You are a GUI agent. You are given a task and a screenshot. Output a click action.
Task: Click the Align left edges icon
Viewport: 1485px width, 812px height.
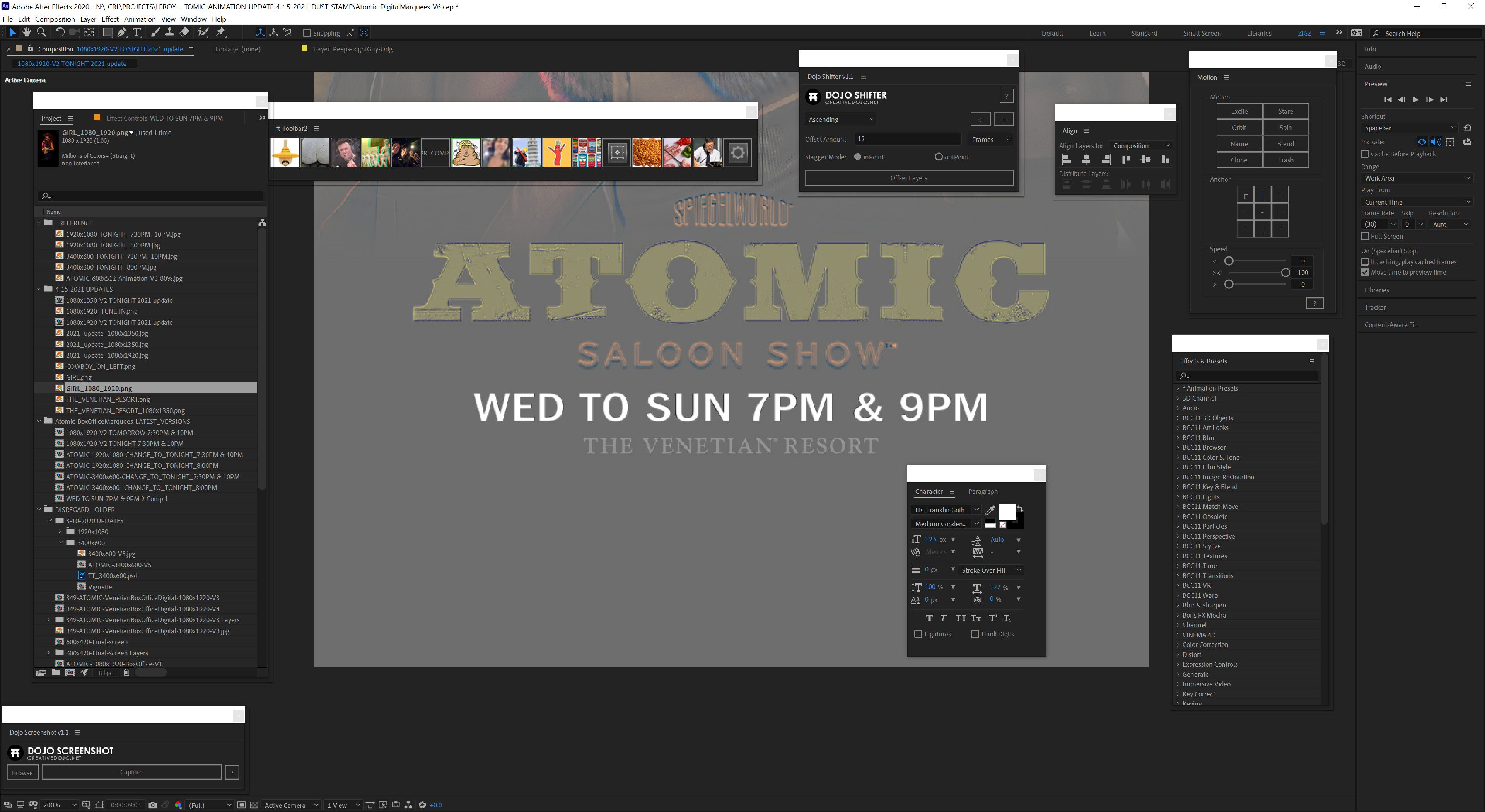(1067, 160)
